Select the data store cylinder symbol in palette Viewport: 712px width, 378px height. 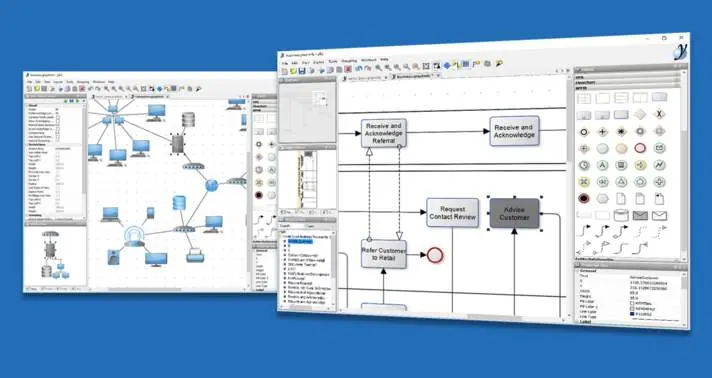pyautogui.click(x=621, y=215)
